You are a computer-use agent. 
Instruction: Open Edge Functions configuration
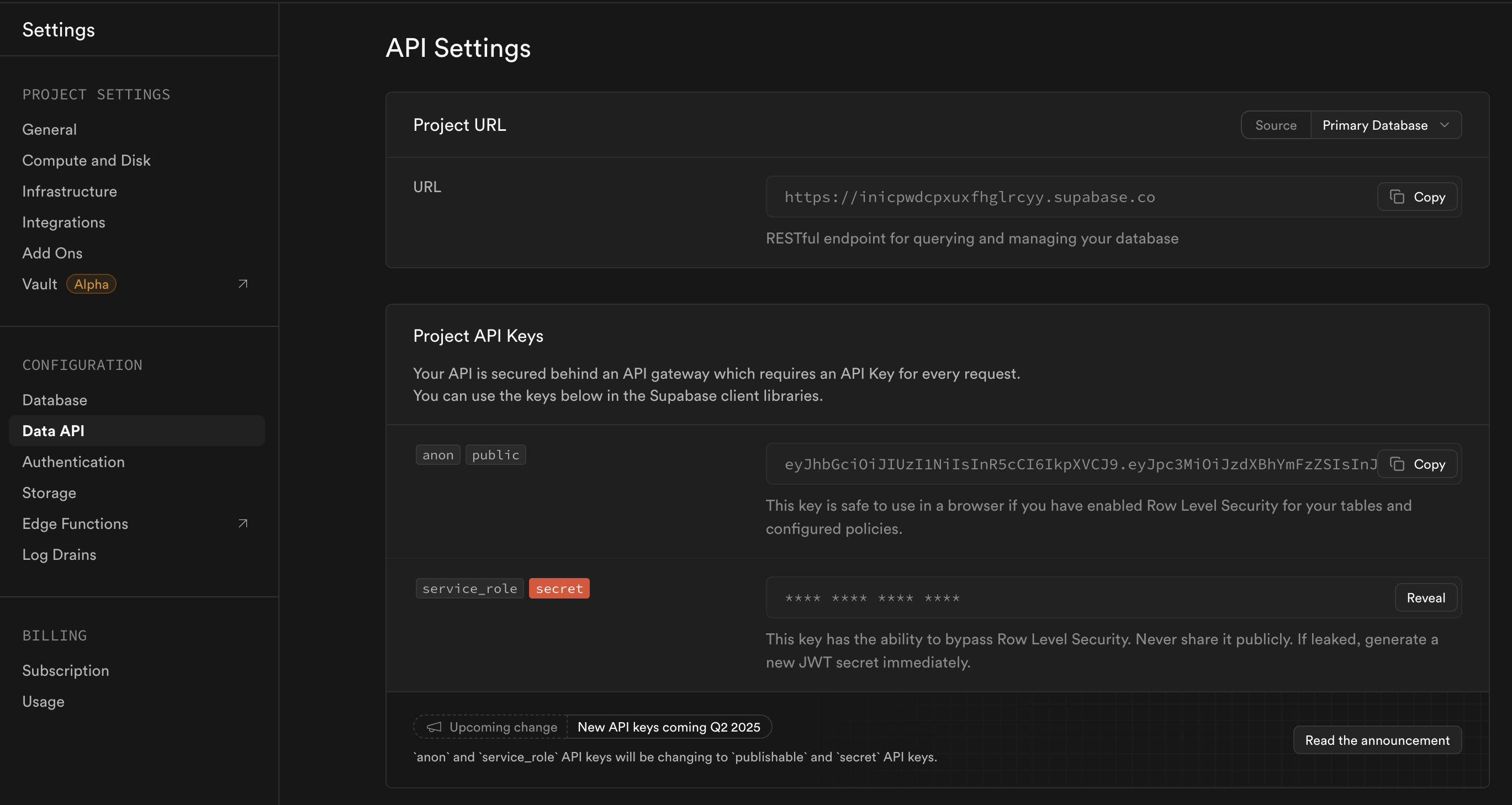tap(75, 524)
